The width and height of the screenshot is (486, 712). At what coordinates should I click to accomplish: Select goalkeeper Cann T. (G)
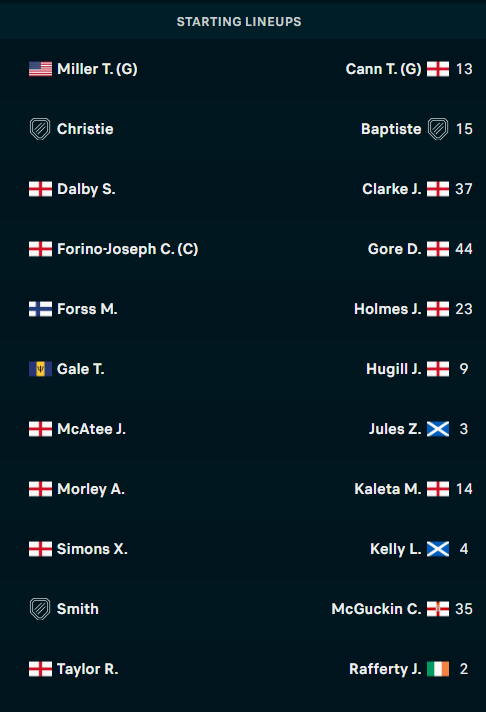[383, 69]
